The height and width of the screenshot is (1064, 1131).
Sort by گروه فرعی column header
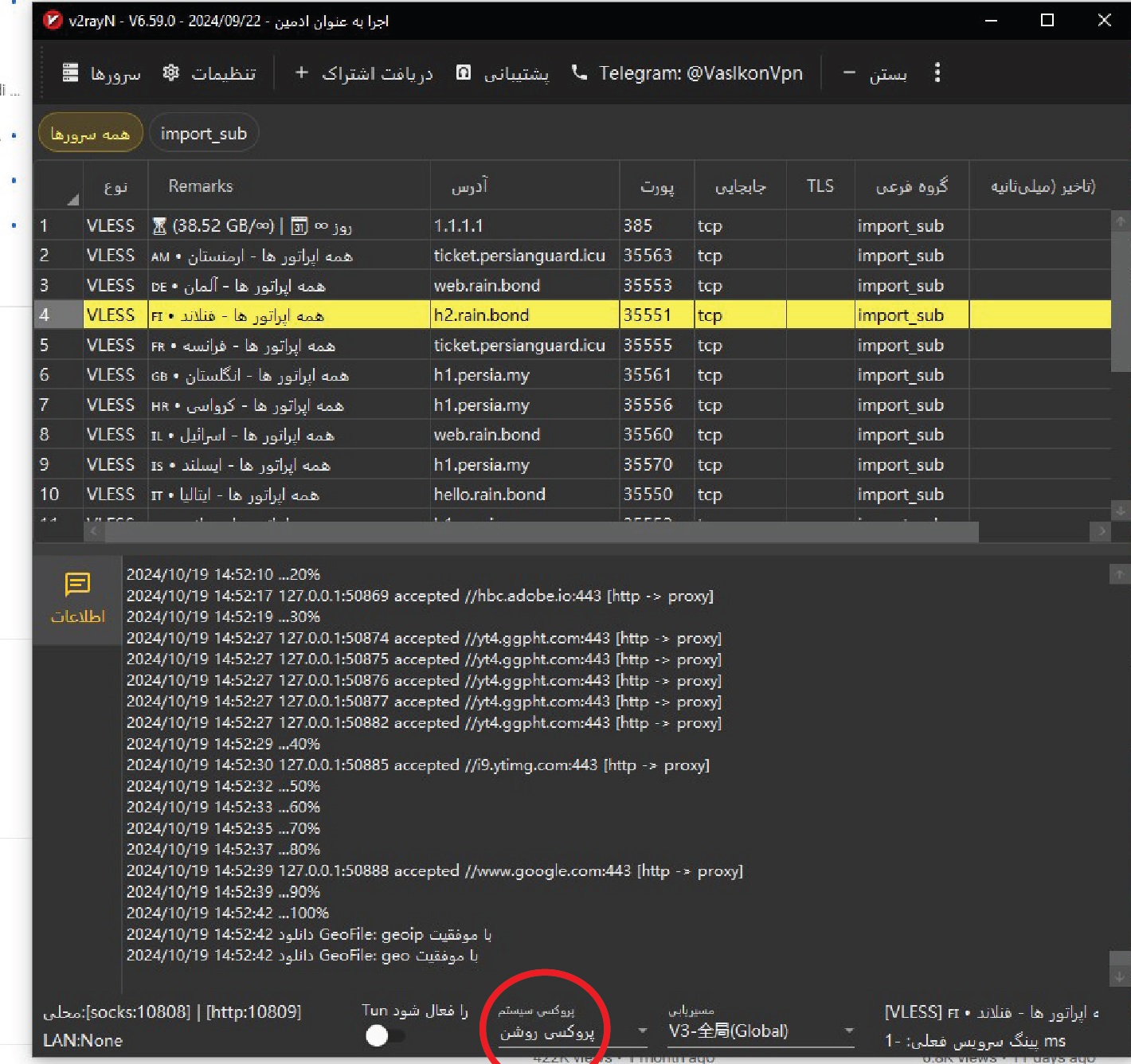pos(912,186)
